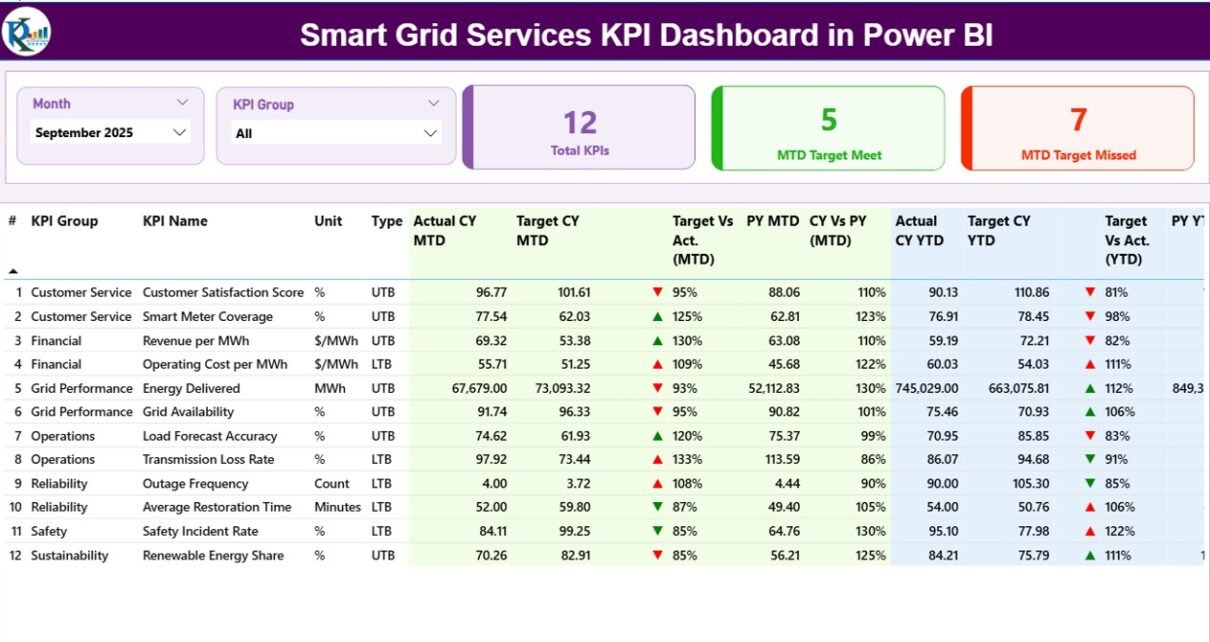Click the red up arrow for Operating Cost per MWh MTD
This screenshot has width=1210, height=642.
click(x=657, y=364)
